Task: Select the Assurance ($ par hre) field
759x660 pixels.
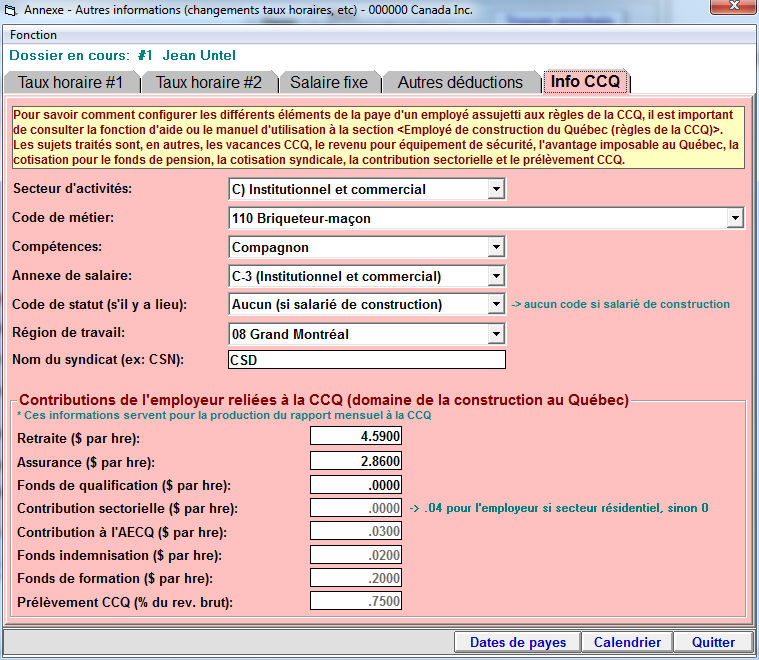Action: (x=356, y=461)
